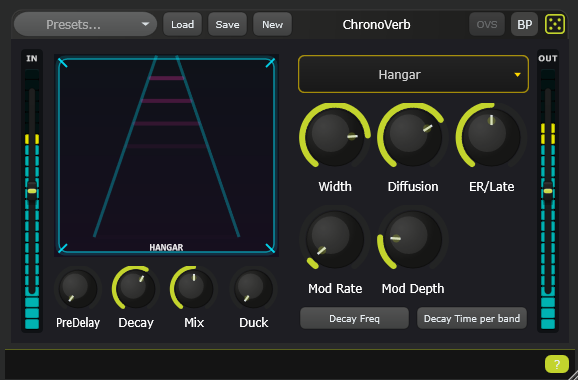Toggle the BP bypass button
This screenshot has width=578, height=380.
[x=524, y=24]
